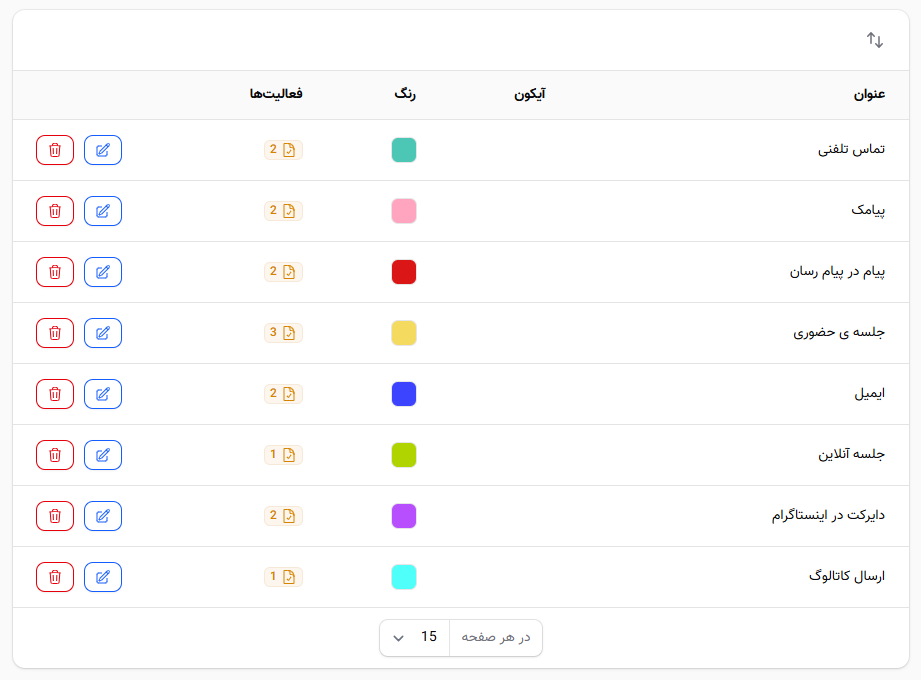Delete the پیامک row
The width and height of the screenshot is (921, 680).
click(x=55, y=211)
